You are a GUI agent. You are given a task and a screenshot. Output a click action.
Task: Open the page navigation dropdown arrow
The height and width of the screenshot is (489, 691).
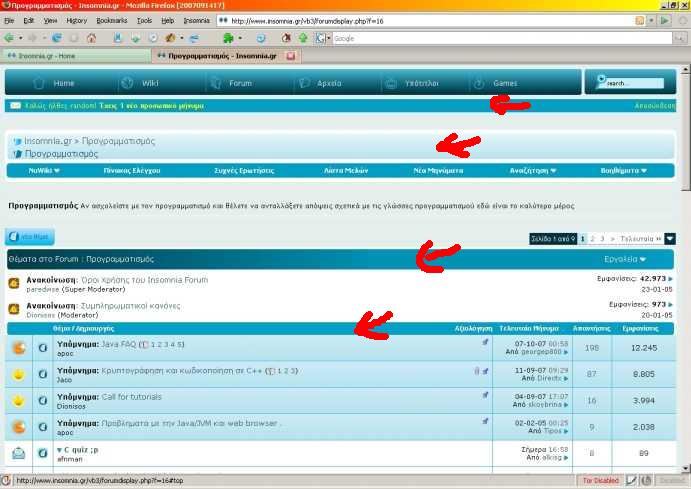click(x=670, y=239)
